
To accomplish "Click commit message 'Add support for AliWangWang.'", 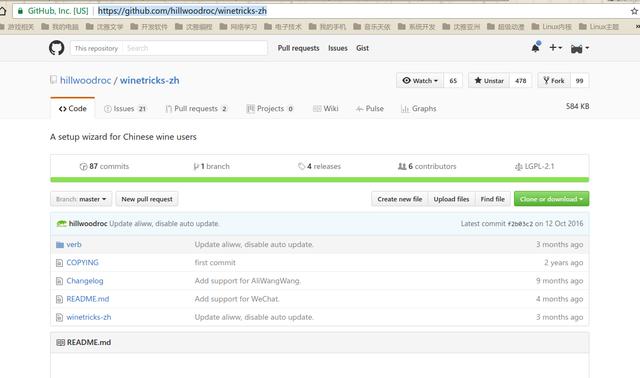I will point(248,281).
